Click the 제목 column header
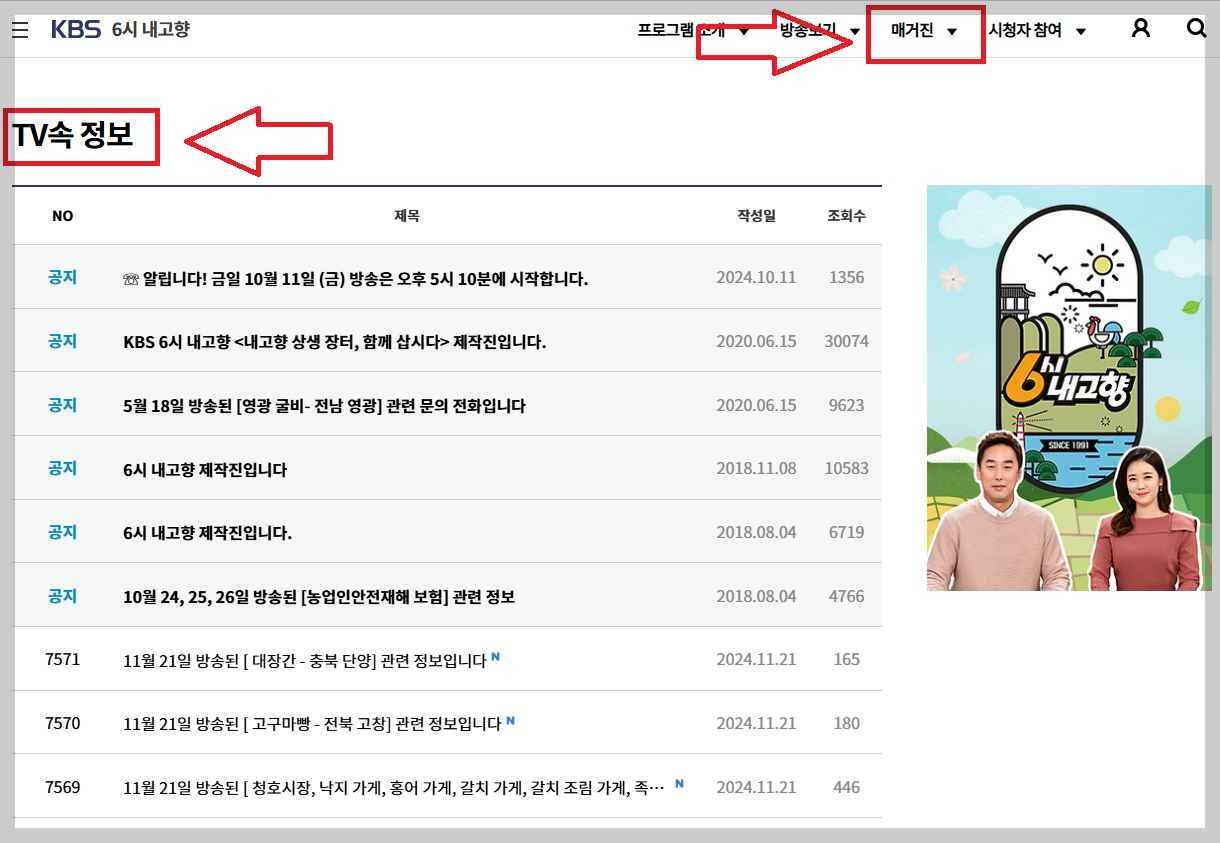Viewport: 1220px width, 843px height. coord(407,216)
